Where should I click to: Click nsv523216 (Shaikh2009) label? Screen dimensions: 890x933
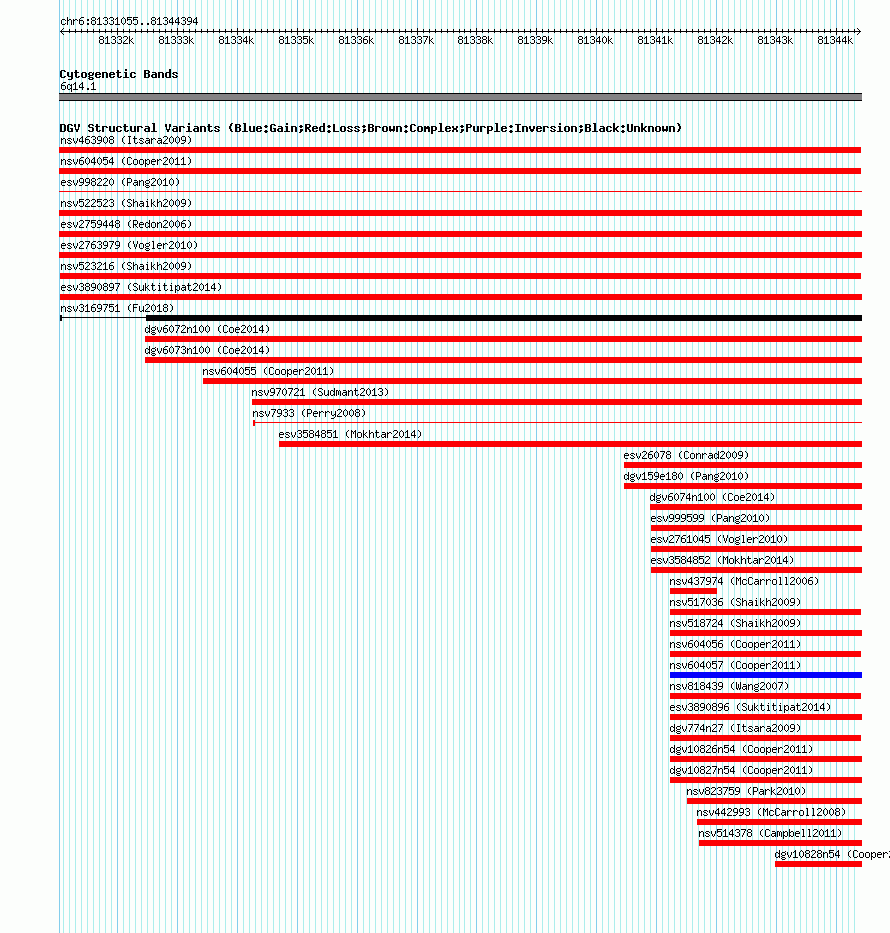pyautogui.click(x=126, y=266)
